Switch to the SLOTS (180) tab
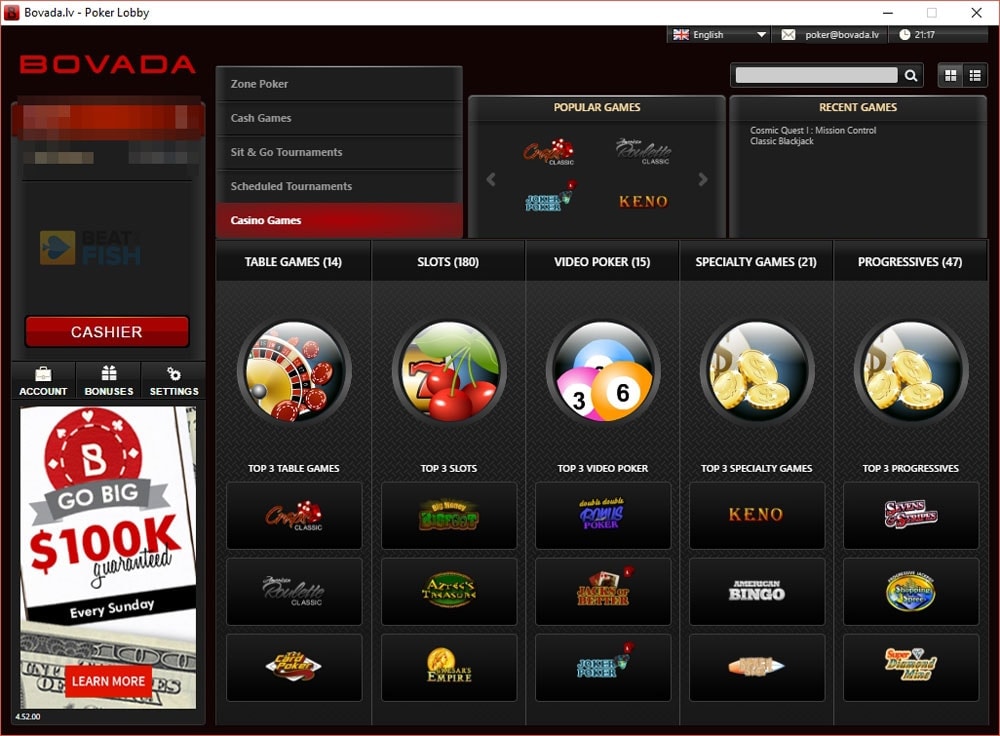Viewport: 1000px width, 736px height. (448, 261)
